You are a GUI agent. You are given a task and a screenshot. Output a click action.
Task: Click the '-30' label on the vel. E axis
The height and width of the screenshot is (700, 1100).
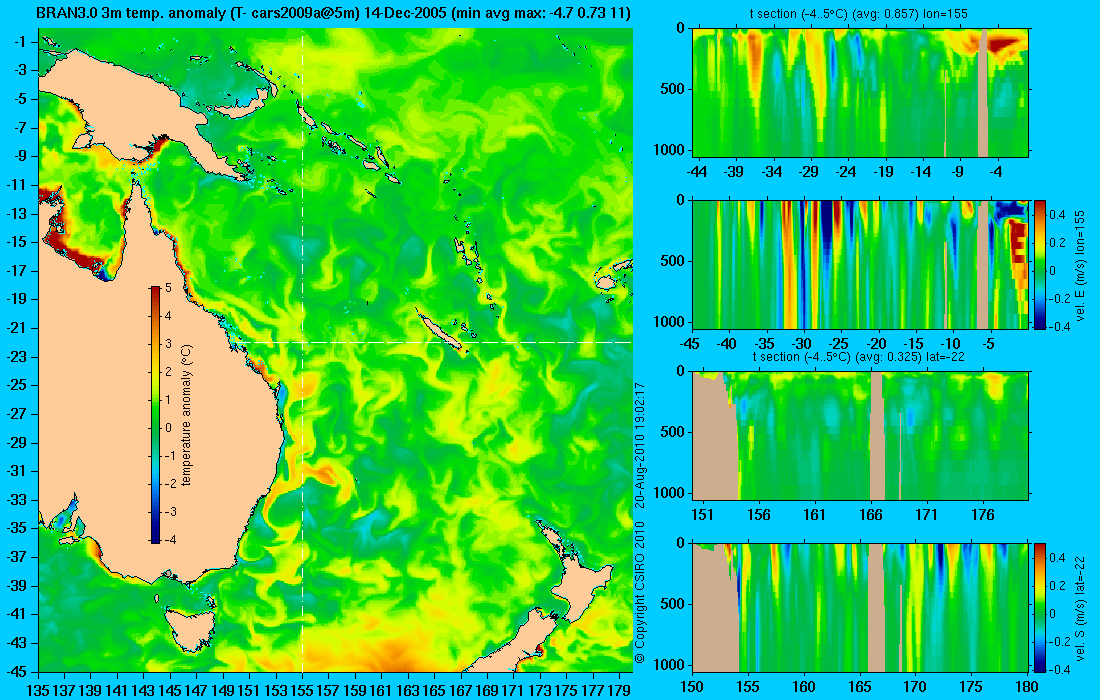(x=802, y=344)
